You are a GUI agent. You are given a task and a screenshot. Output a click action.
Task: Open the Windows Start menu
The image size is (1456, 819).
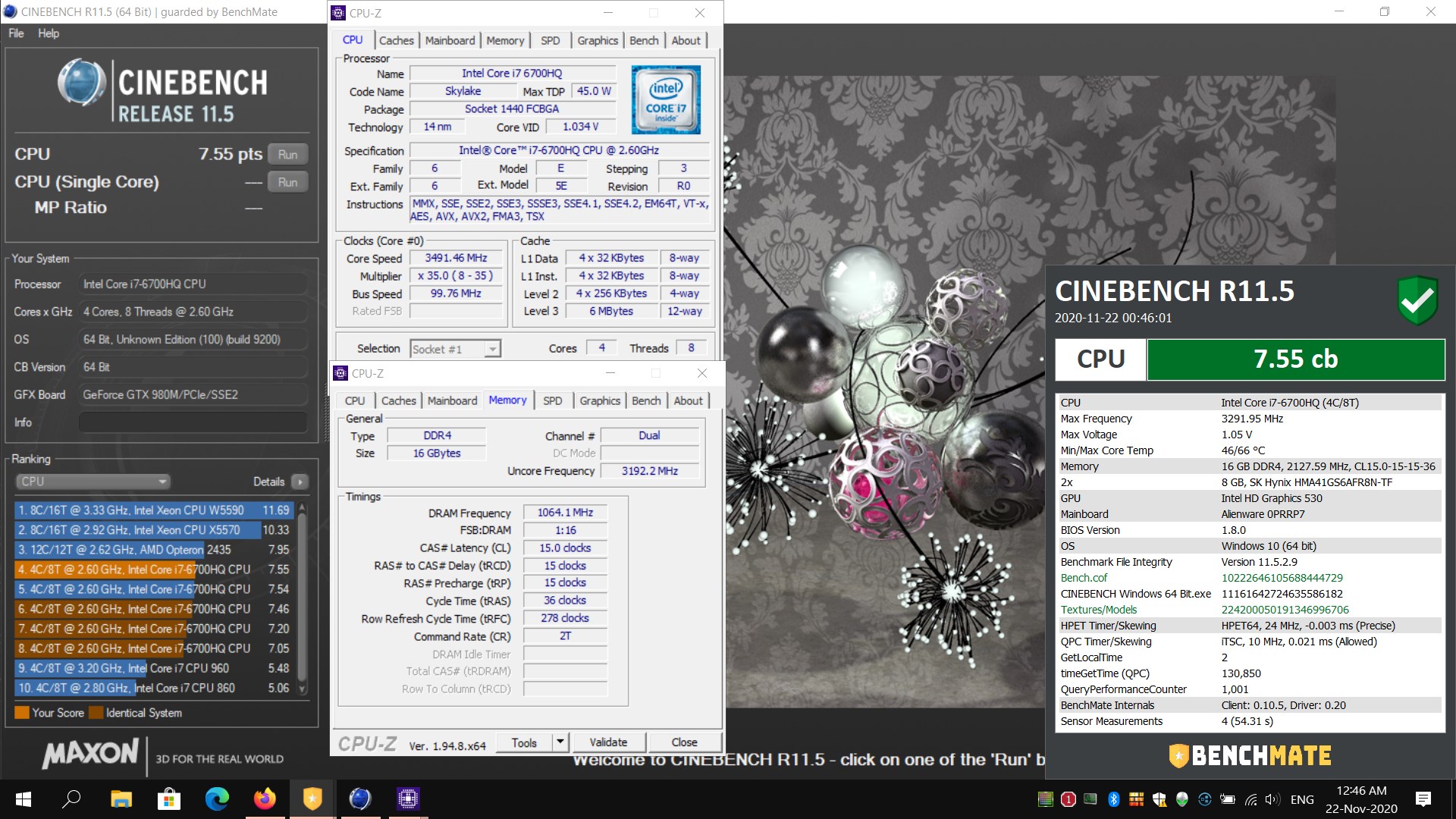[23, 799]
